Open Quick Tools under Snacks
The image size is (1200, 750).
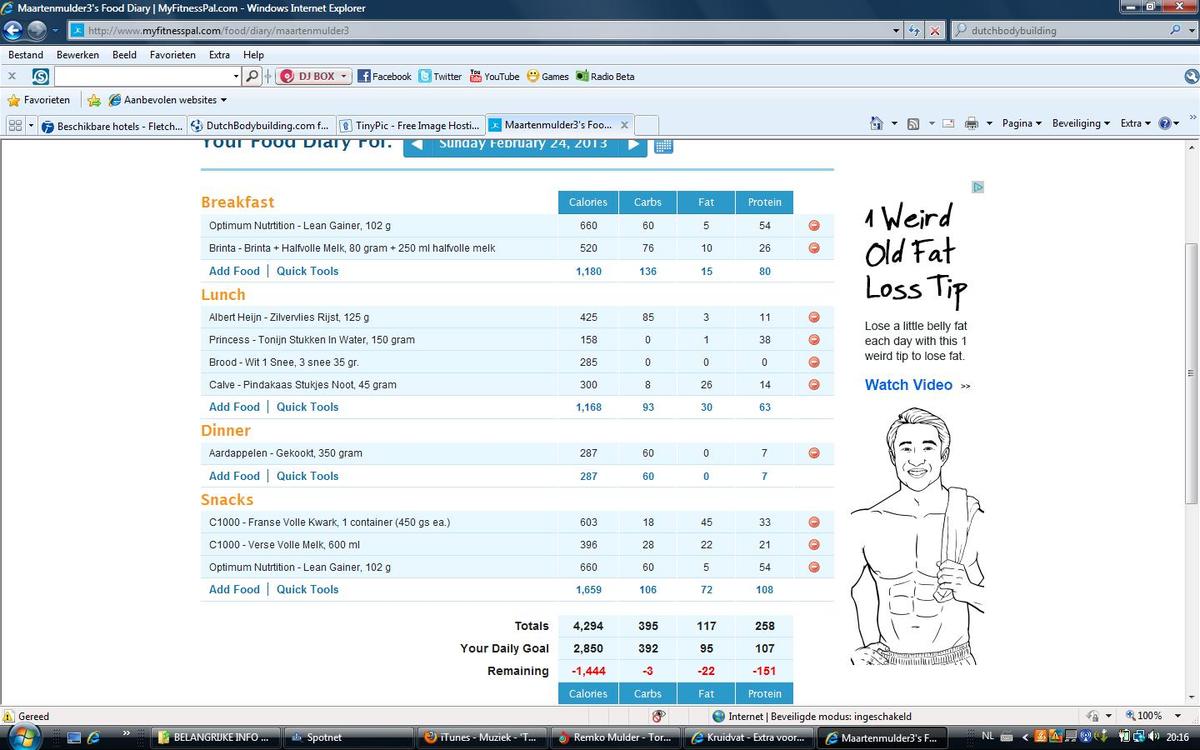(x=307, y=590)
